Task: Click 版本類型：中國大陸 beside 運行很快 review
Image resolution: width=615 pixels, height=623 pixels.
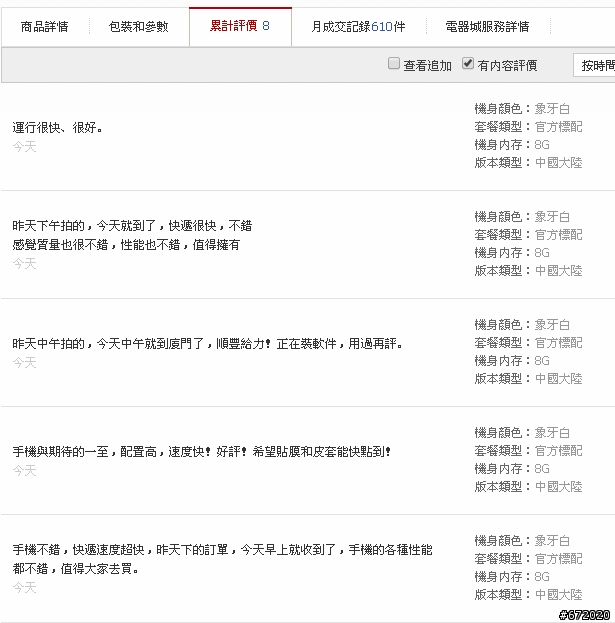Action: [x=528, y=163]
